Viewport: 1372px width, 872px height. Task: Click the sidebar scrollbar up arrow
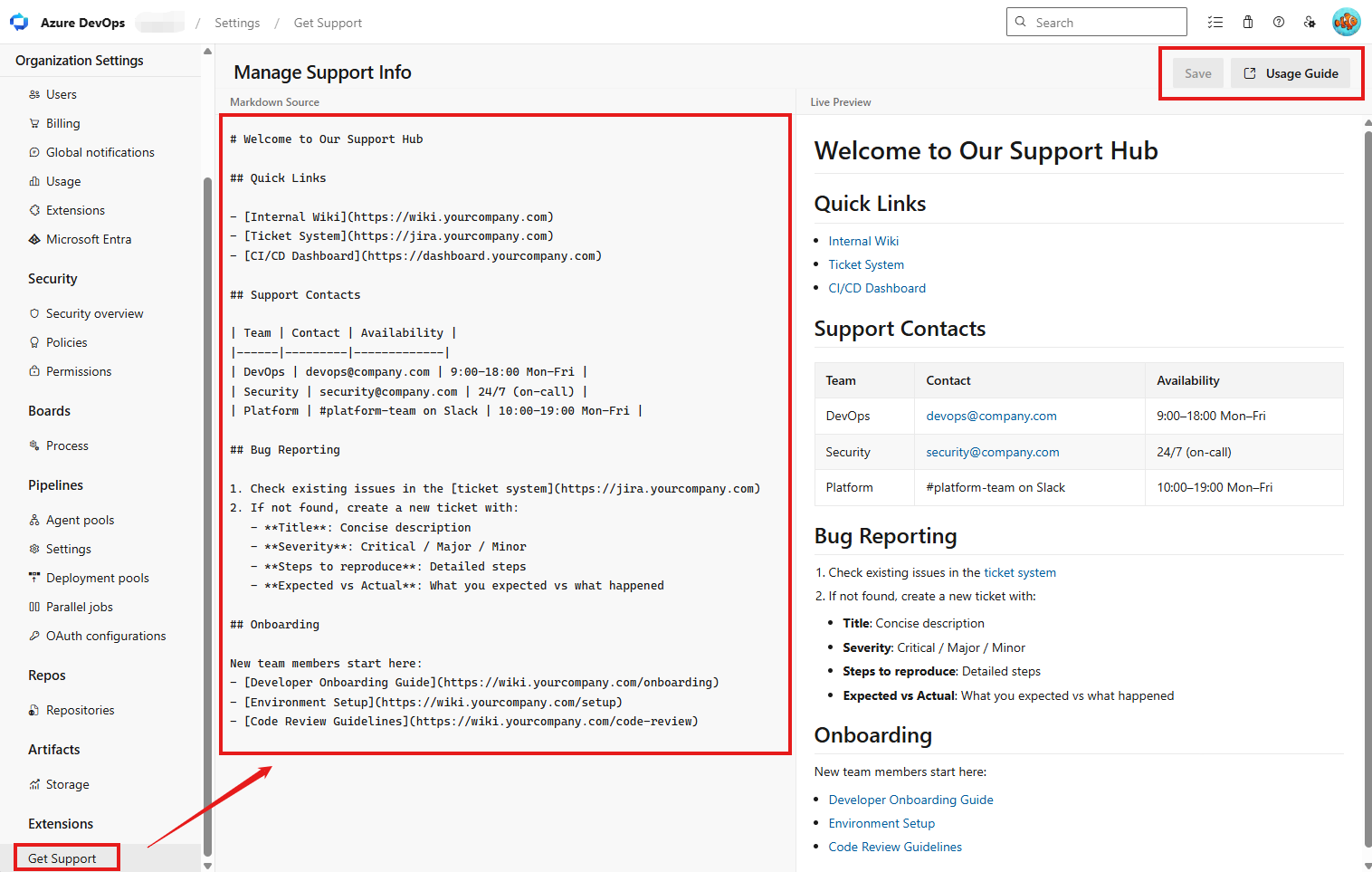coord(207,52)
